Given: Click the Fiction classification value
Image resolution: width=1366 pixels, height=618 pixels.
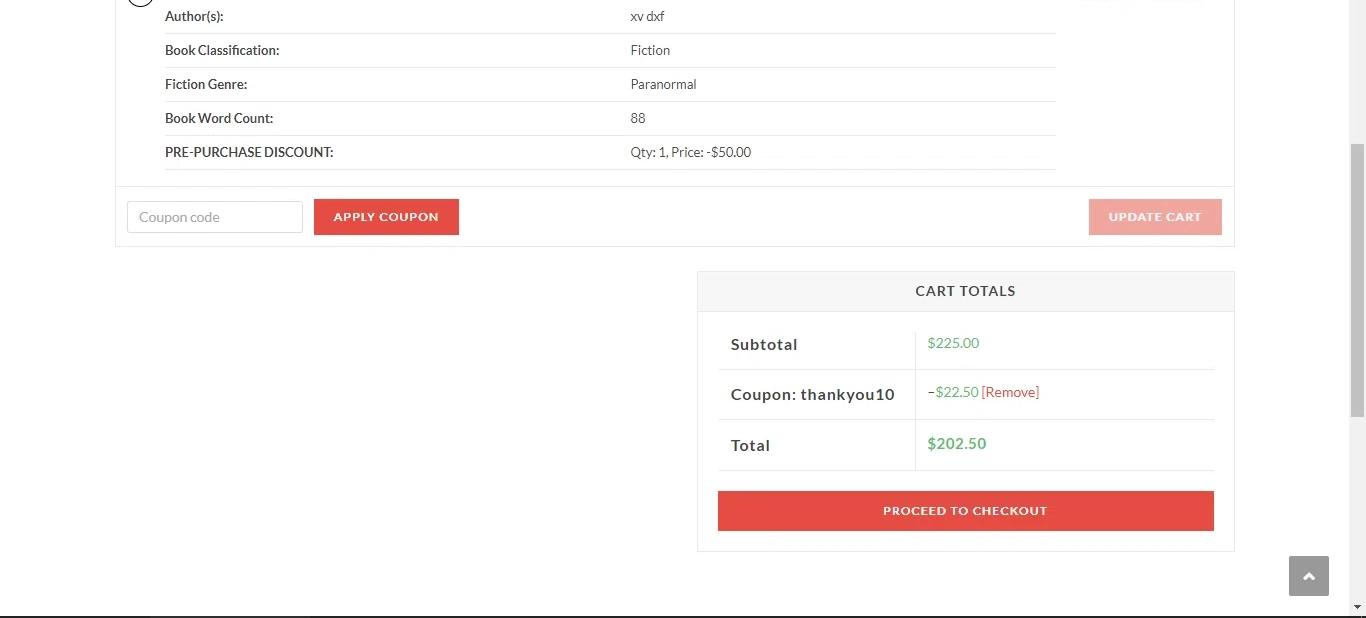Looking at the screenshot, I should click(650, 50).
